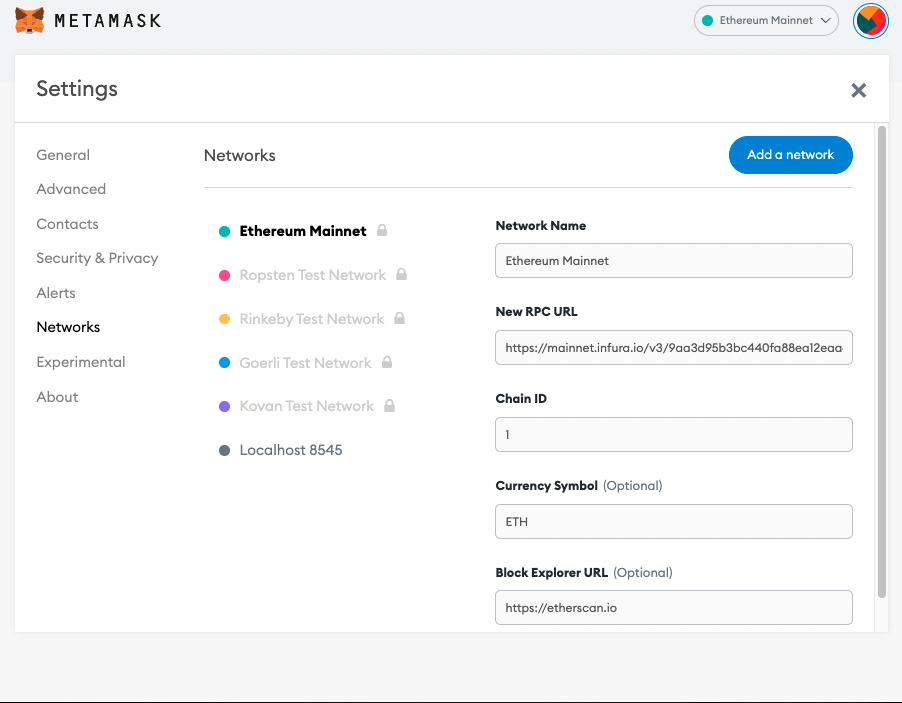Click the lock icon beside Kovan Test Network

[389, 406]
